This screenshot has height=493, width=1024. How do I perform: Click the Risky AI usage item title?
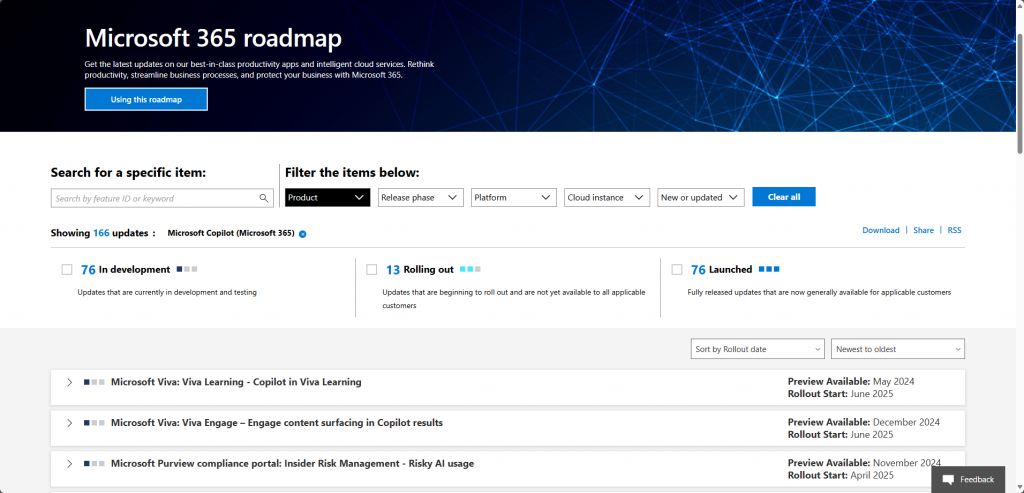(x=293, y=464)
